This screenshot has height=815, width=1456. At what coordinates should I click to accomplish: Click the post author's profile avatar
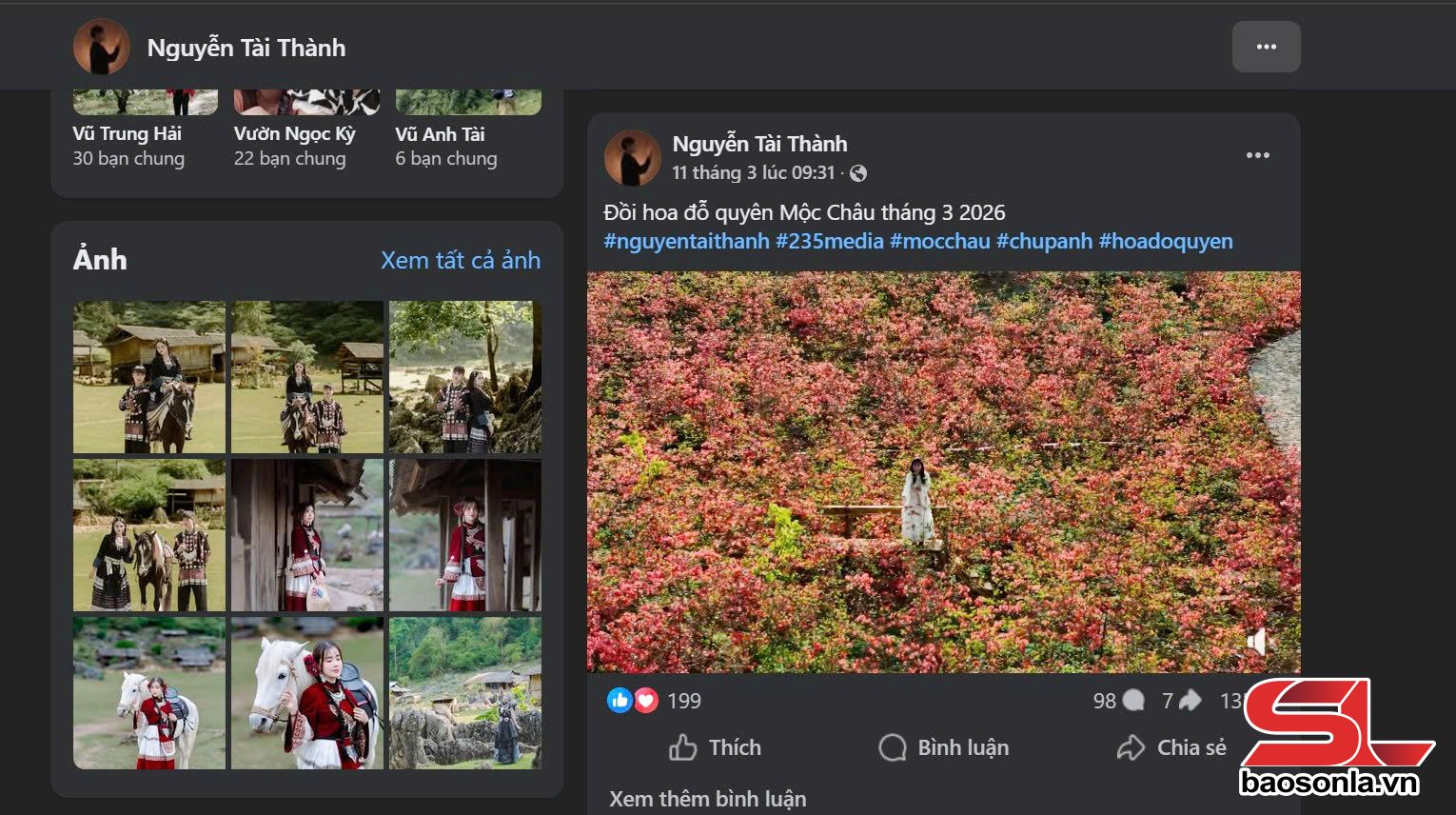(x=632, y=157)
